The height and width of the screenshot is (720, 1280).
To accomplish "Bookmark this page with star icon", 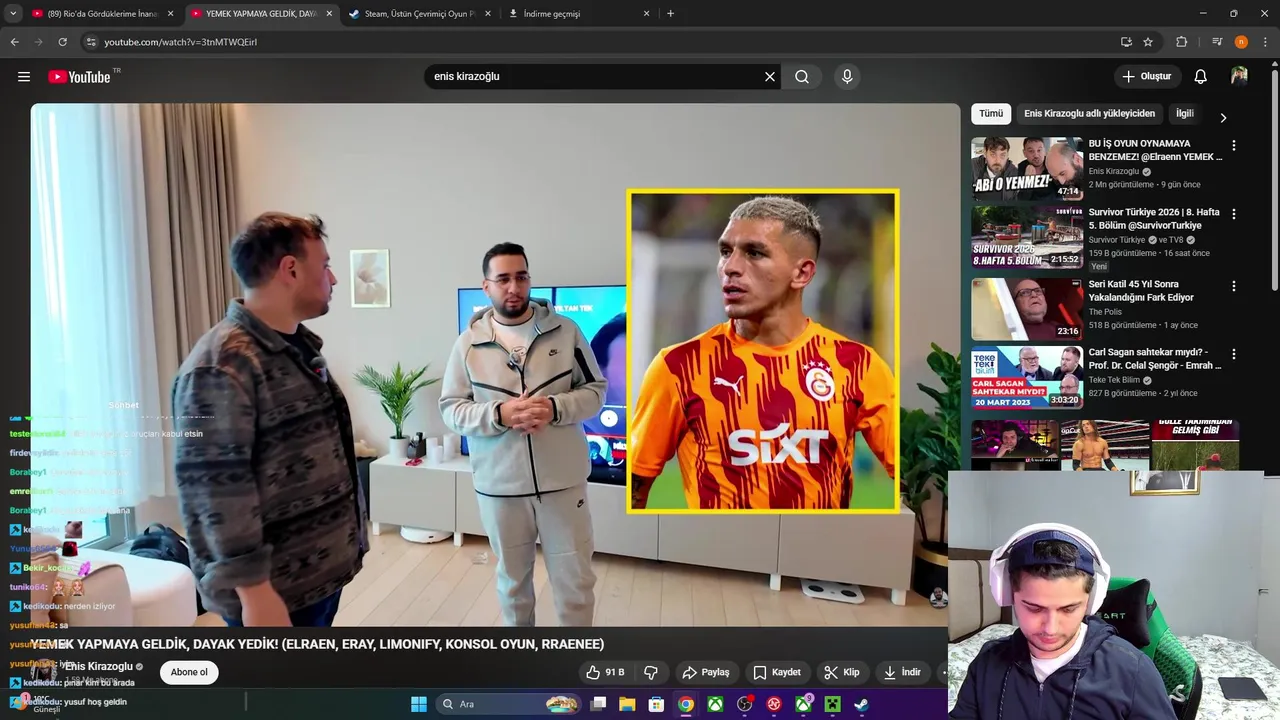I will pos(1148,42).
